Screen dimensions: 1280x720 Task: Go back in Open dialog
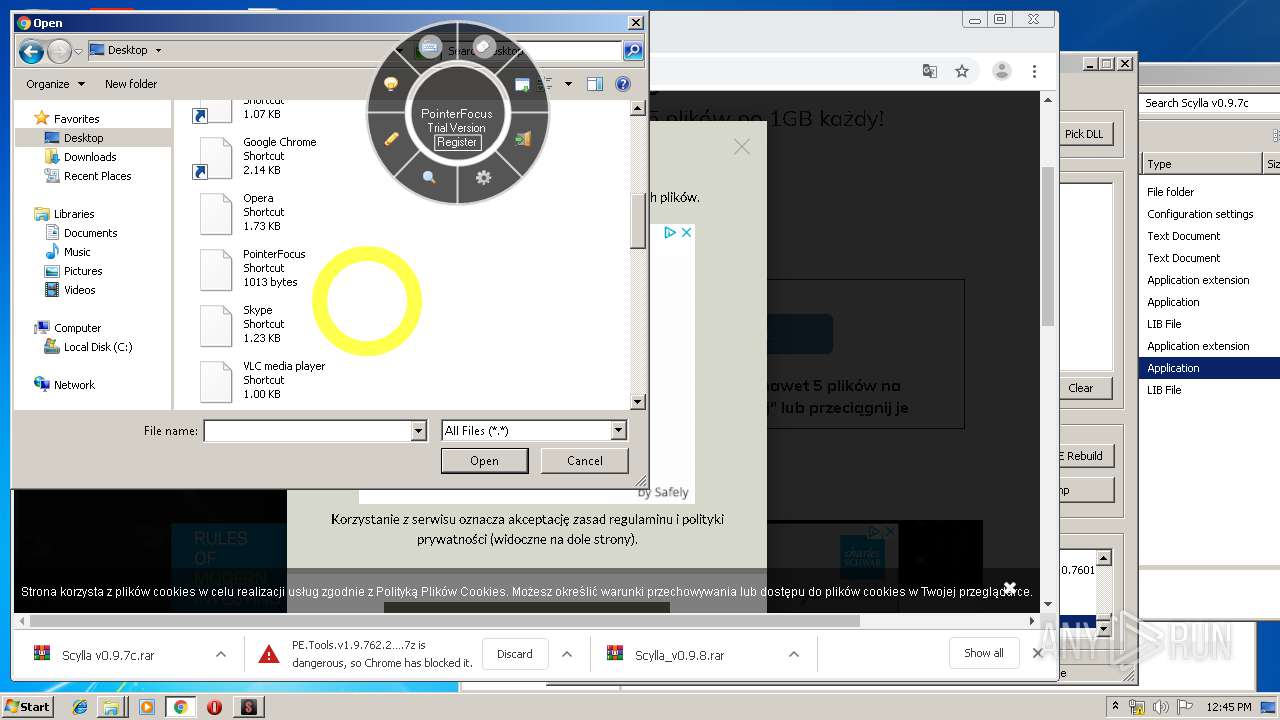pyautogui.click(x=31, y=50)
